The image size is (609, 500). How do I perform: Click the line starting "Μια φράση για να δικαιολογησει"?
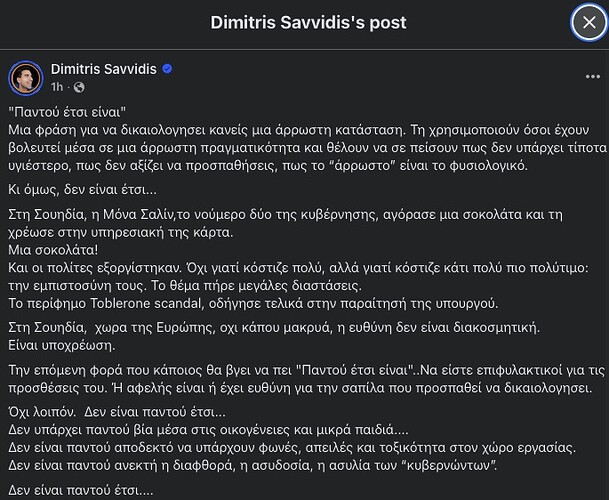tap(299, 130)
